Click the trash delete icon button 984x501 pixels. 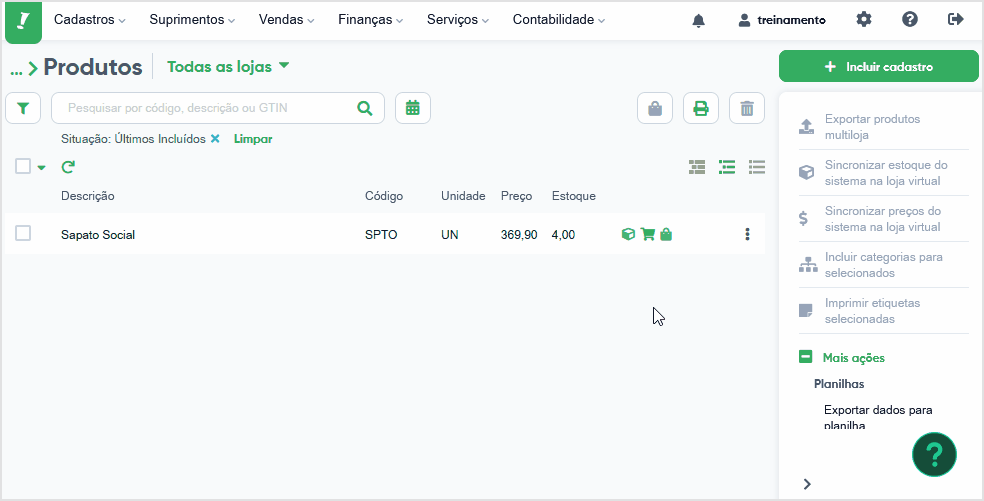(747, 108)
